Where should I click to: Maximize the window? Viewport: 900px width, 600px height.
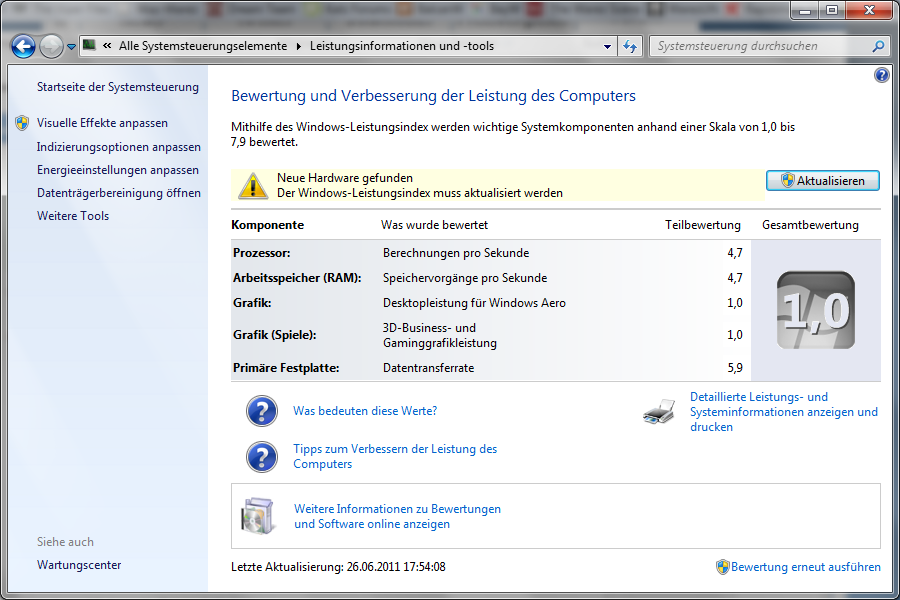point(832,10)
